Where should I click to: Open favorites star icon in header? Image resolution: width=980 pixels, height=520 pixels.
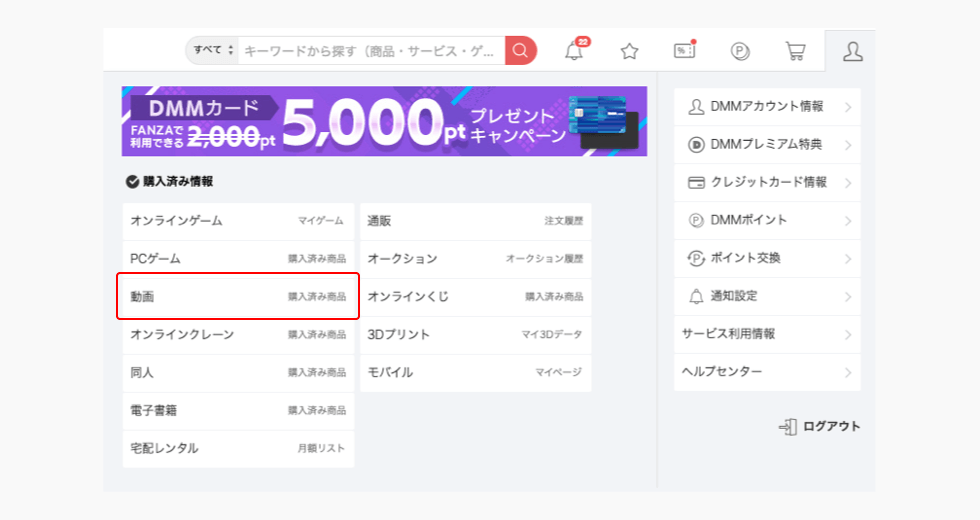coord(629,51)
